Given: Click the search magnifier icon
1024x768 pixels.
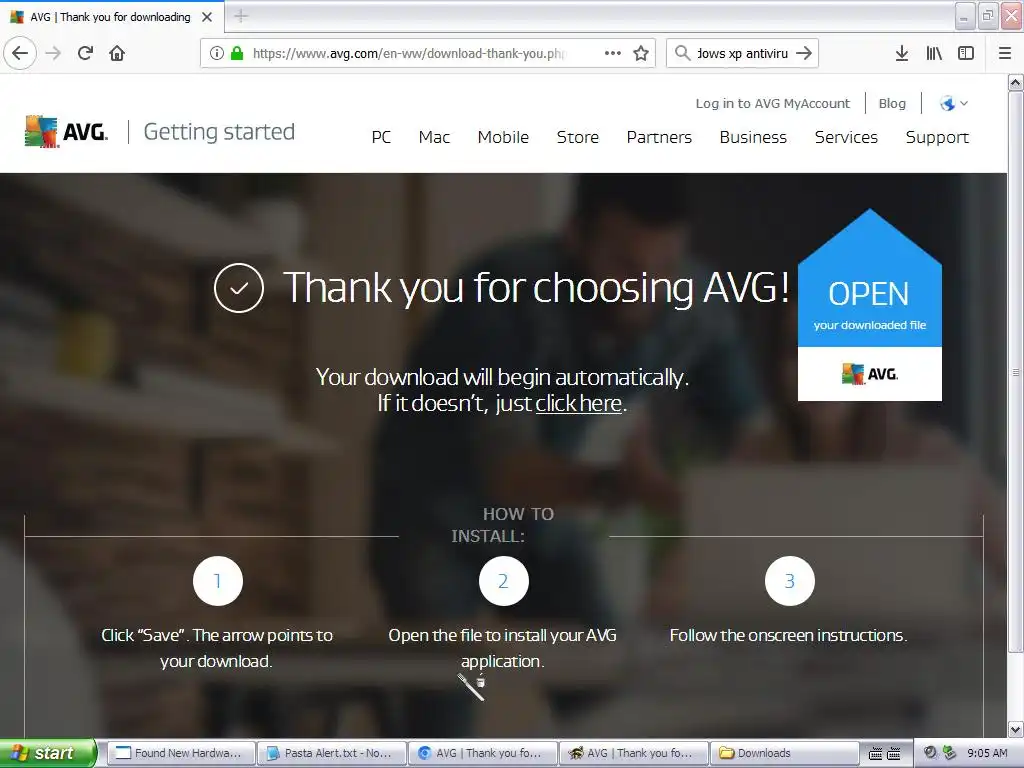Looking at the screenshot, I should tap(682, 53).
